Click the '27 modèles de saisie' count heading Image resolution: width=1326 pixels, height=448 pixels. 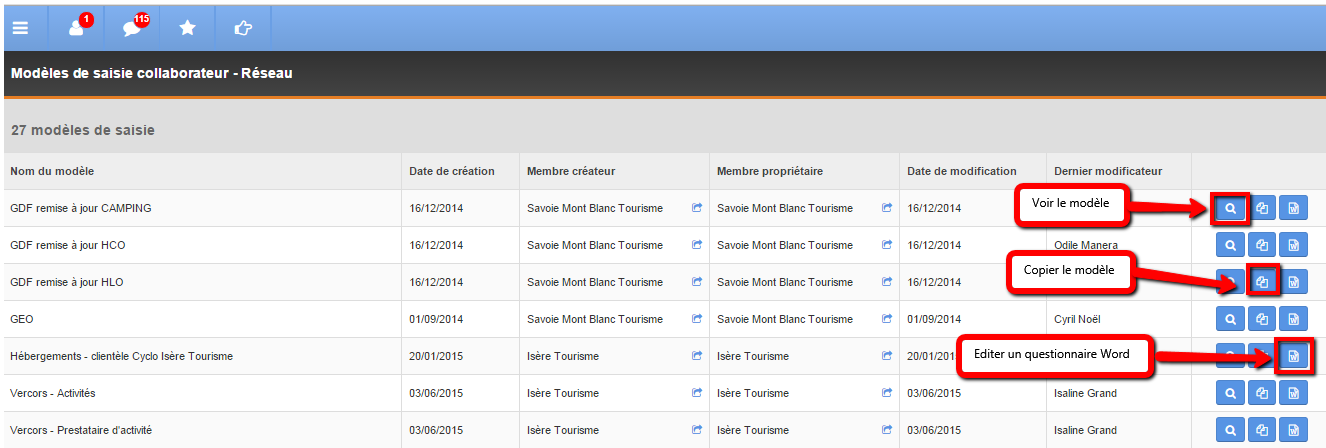click(x=83, y=130)
